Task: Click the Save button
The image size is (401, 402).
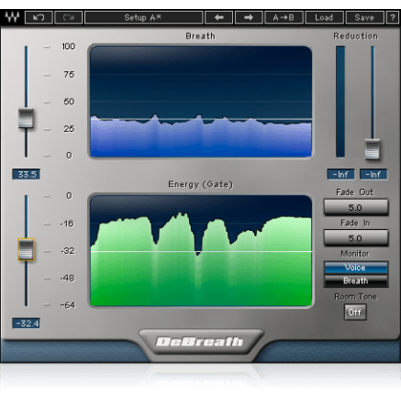Action: [364, 17]
